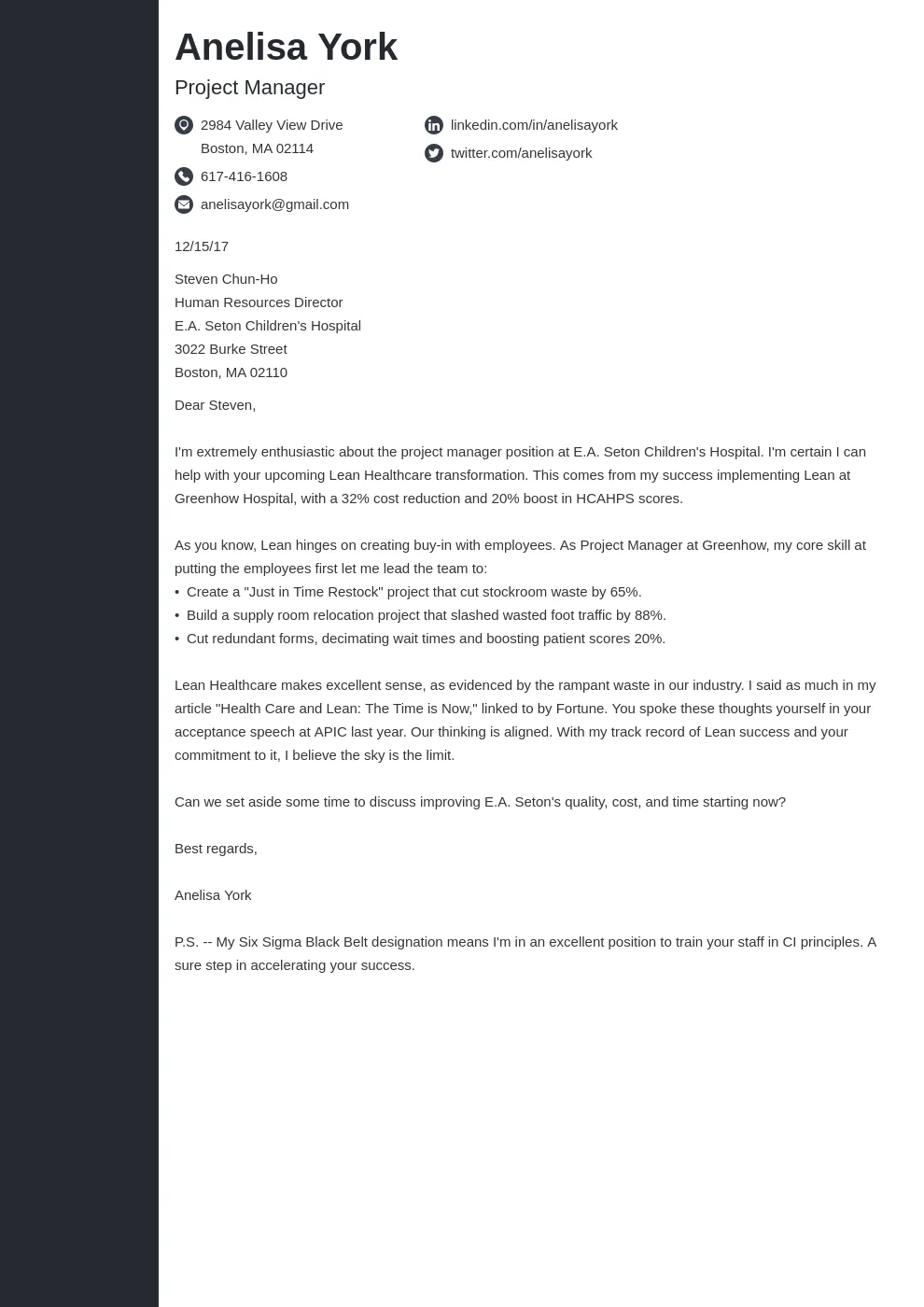
Task: Click the supply room relocation bullet
Action: coord(426,615)
